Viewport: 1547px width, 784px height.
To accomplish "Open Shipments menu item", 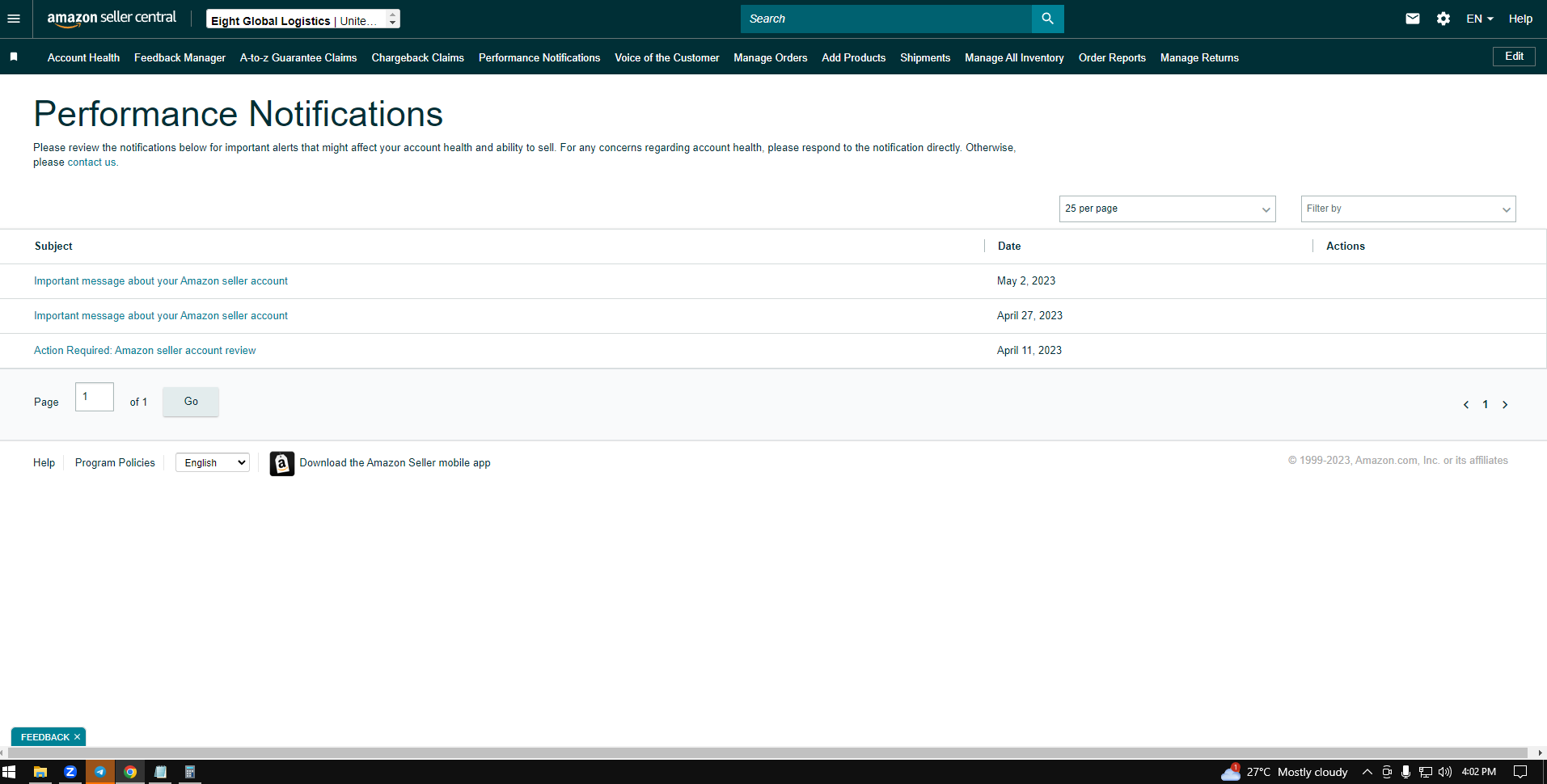I will pos(925,57).
